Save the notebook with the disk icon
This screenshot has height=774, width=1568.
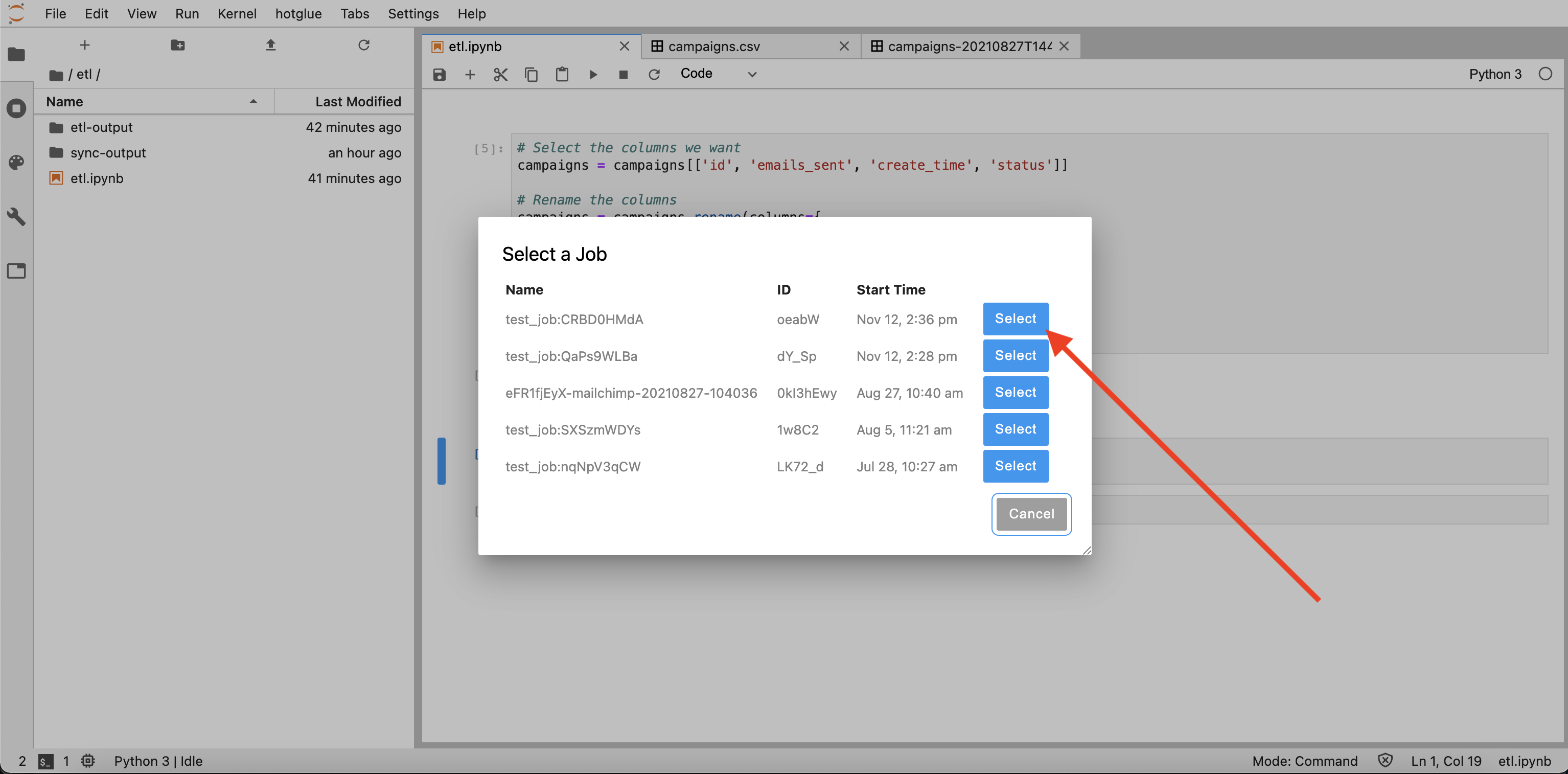[x=439, y=74]
